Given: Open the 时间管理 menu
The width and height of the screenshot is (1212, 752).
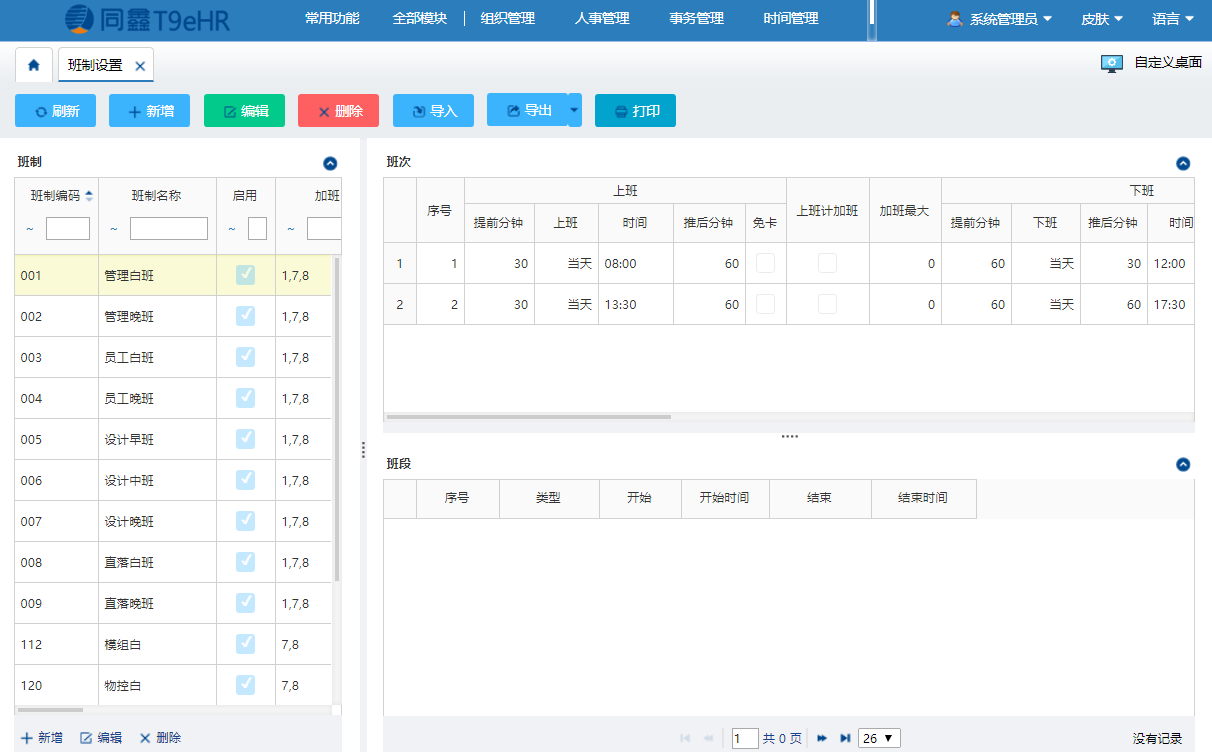Looking at the screenshot, I should coord(790,18).
